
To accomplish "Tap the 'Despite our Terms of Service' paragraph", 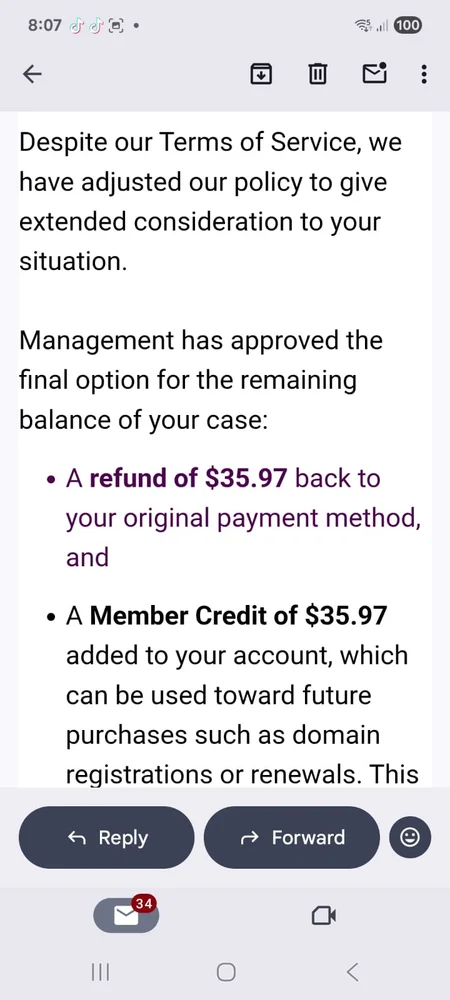I will 210,202.
